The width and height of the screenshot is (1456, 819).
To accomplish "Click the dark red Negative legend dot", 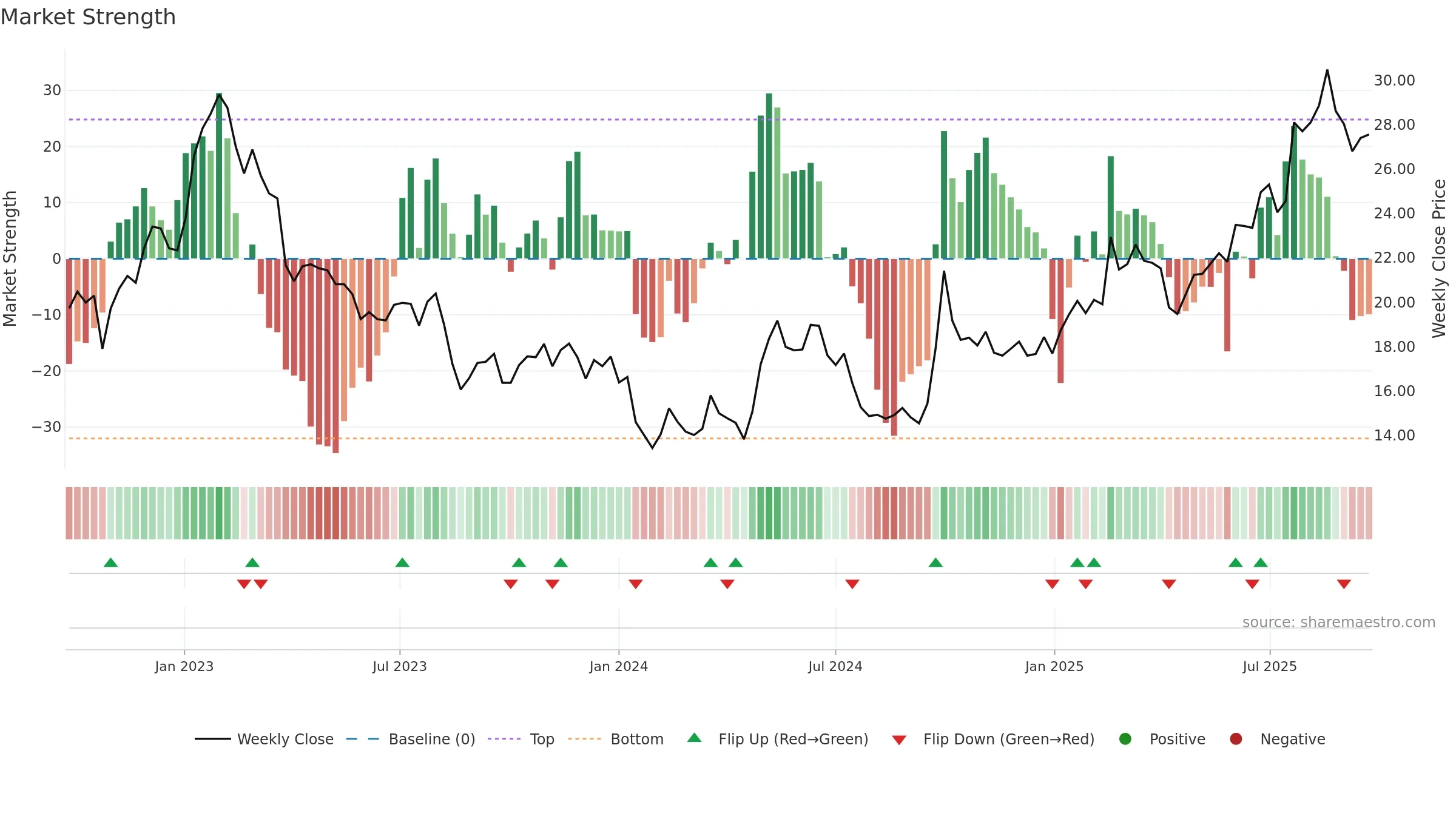I will pyautogui.click(x=1236, y=739).
